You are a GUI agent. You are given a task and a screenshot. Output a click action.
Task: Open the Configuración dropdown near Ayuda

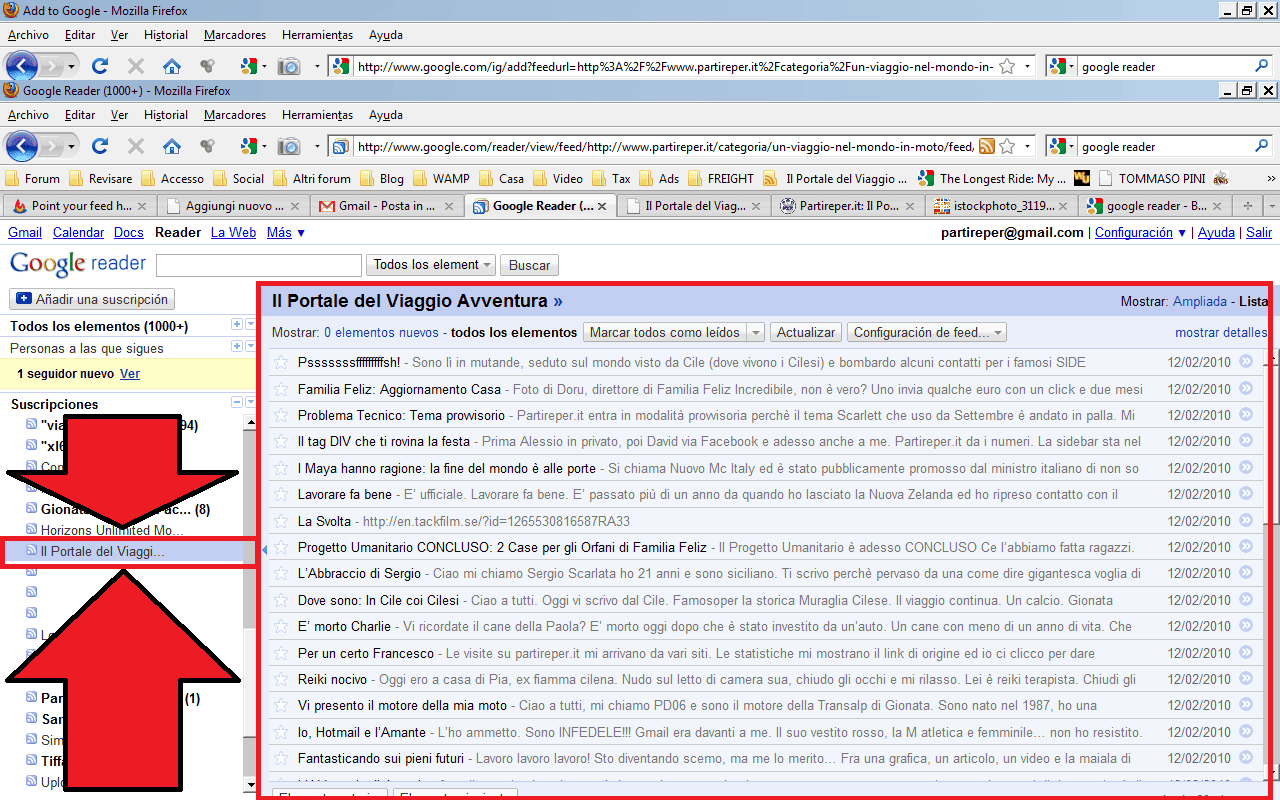point(1140,233)
